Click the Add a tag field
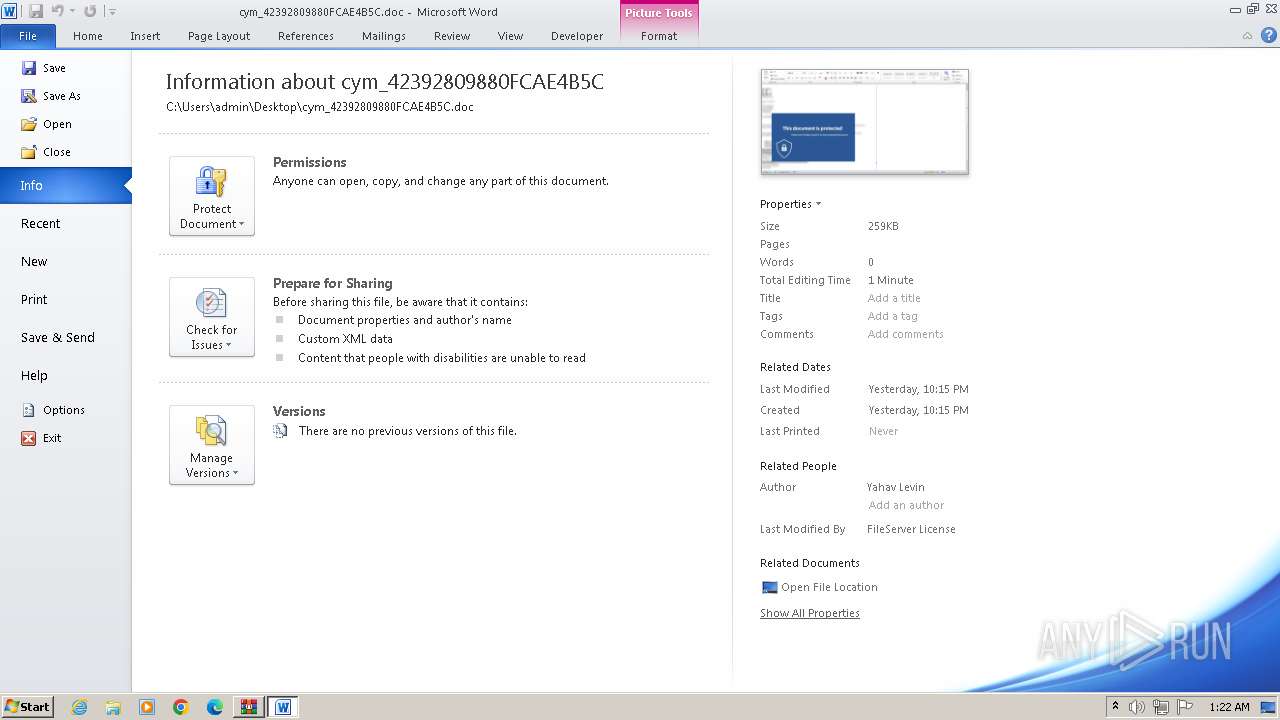1280x720 pixels. [x=892, y=316]
